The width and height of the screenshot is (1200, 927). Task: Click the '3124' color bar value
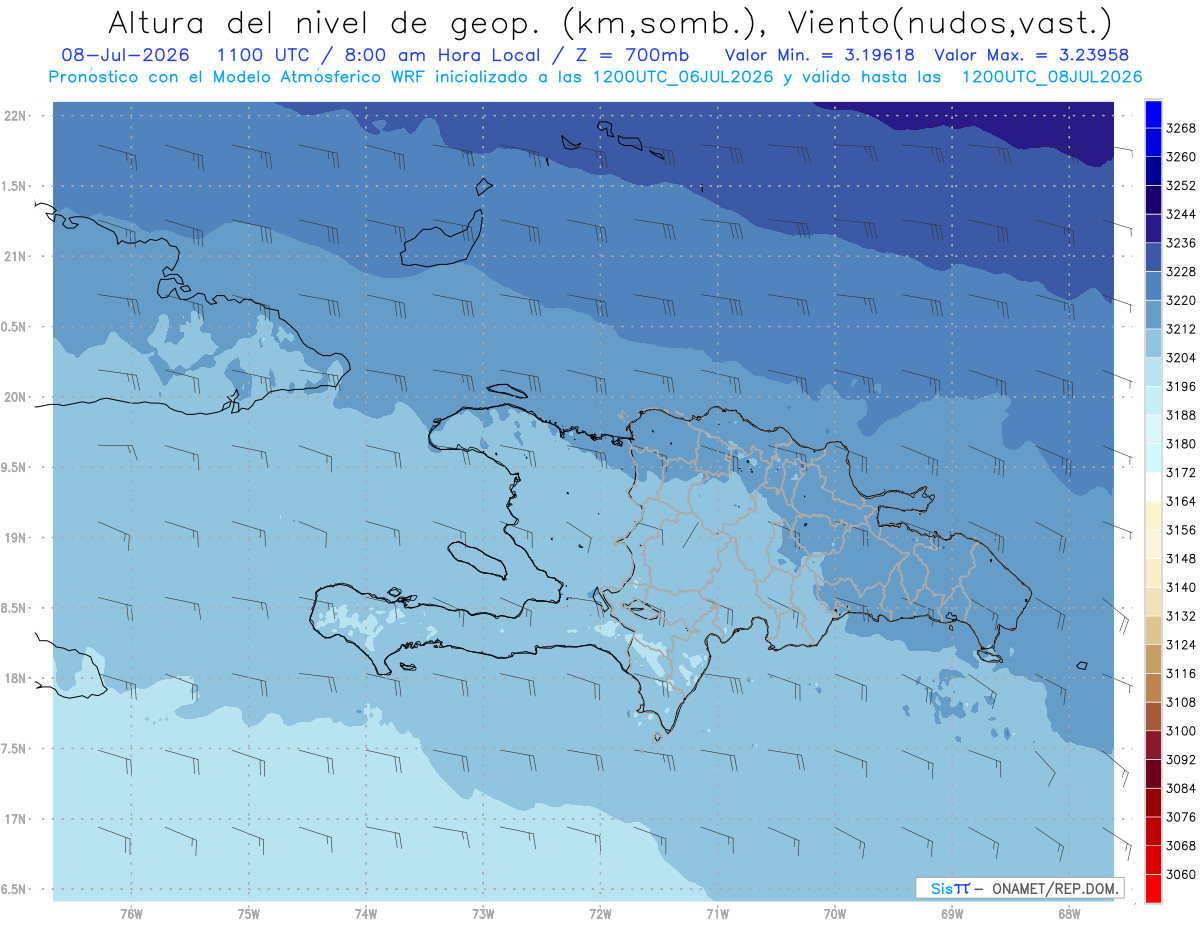1181,645
